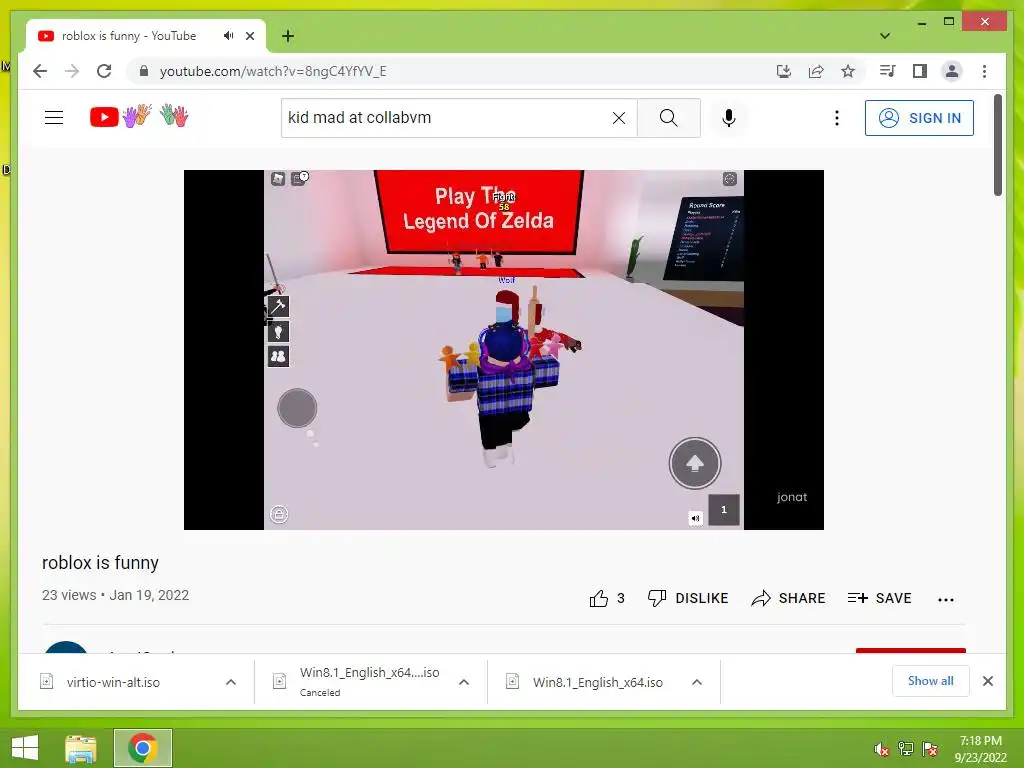Viewport: 1024px width, 768px height.
Task: Like the video with thumbs up
Action: [607, 598]
